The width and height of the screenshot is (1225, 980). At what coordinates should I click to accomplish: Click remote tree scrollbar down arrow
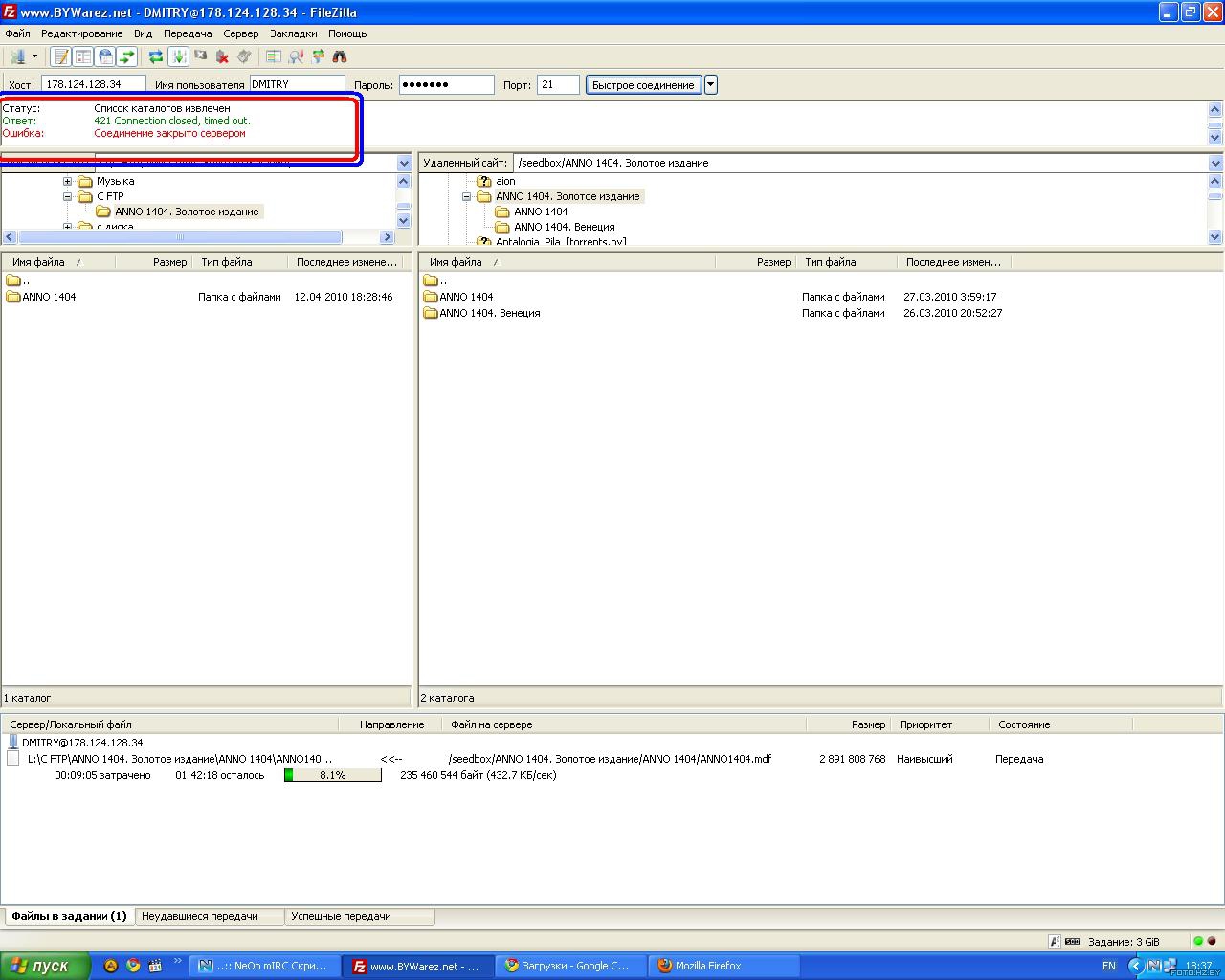[x=1215, y=236]
